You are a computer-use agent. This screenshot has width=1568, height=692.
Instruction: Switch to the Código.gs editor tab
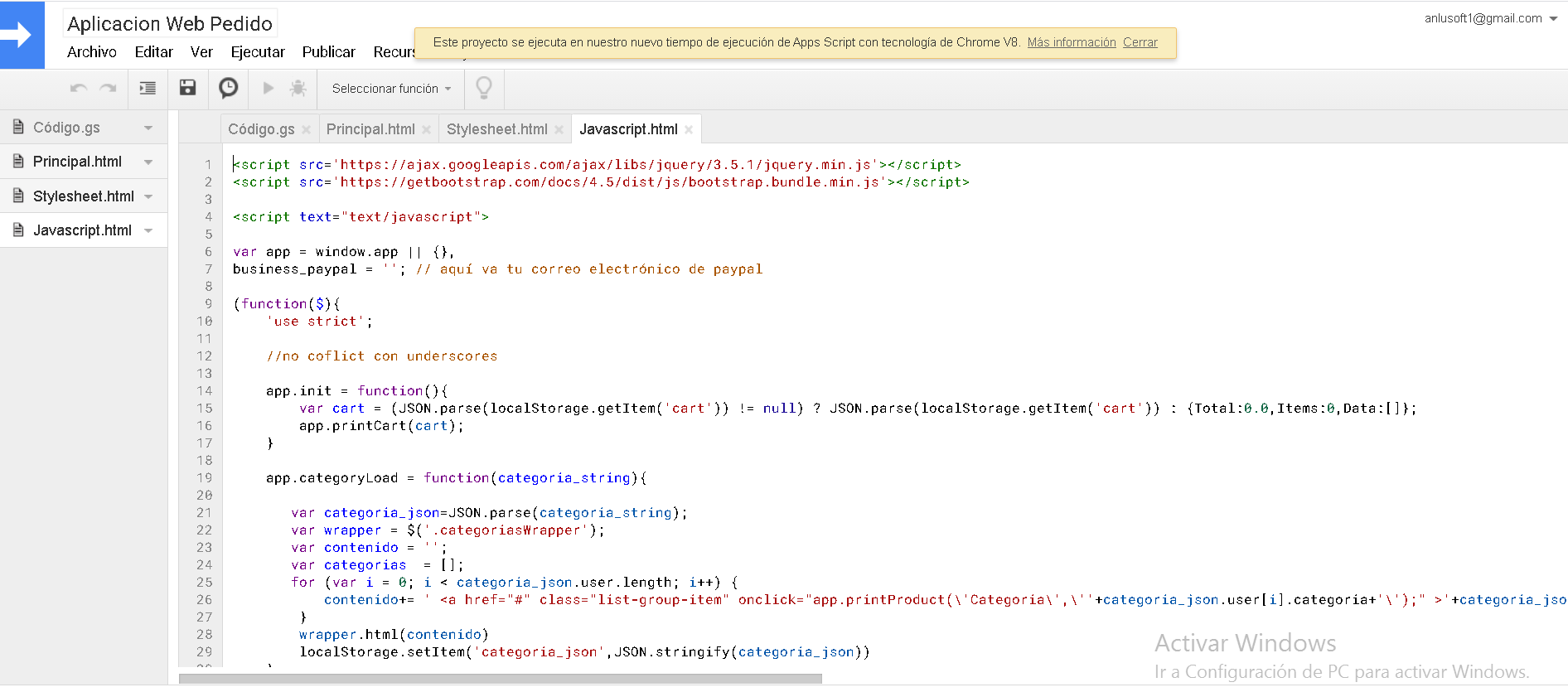click(x=261, y=129)
